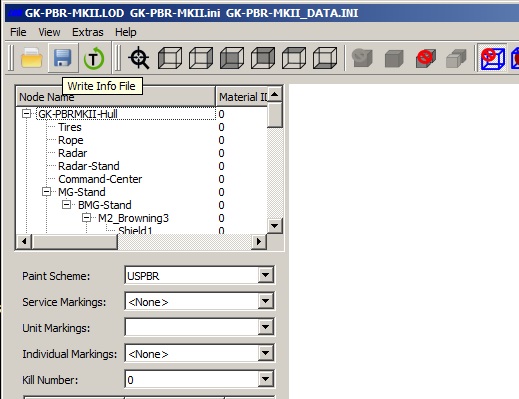Image resolution: width=519 pixels, height=399 pixels.
Task: Select the Command-Center node
Action: 100,179
